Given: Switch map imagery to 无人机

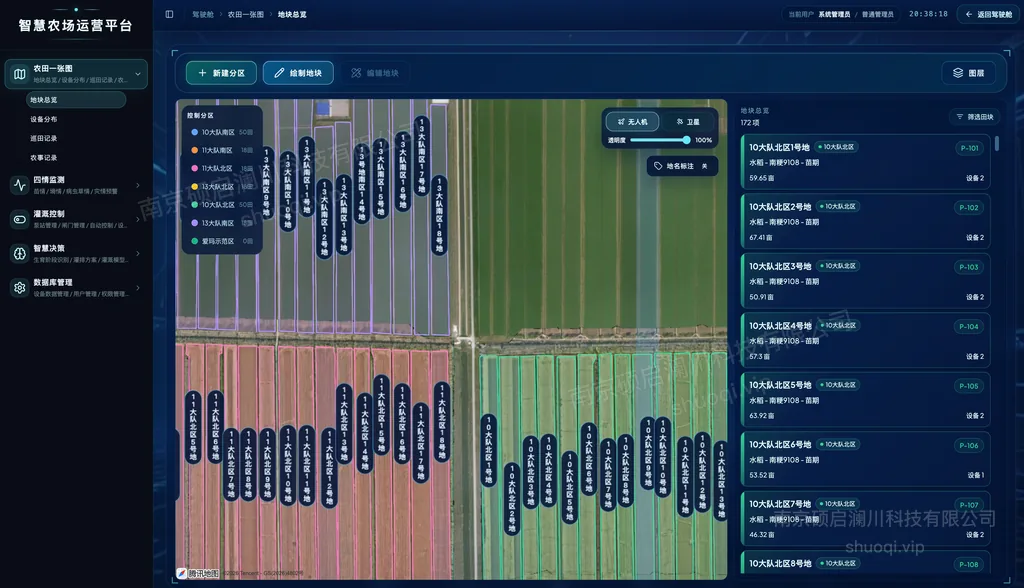Looking at the screenshot, I should pyautogui.click(x=632, y=122).
